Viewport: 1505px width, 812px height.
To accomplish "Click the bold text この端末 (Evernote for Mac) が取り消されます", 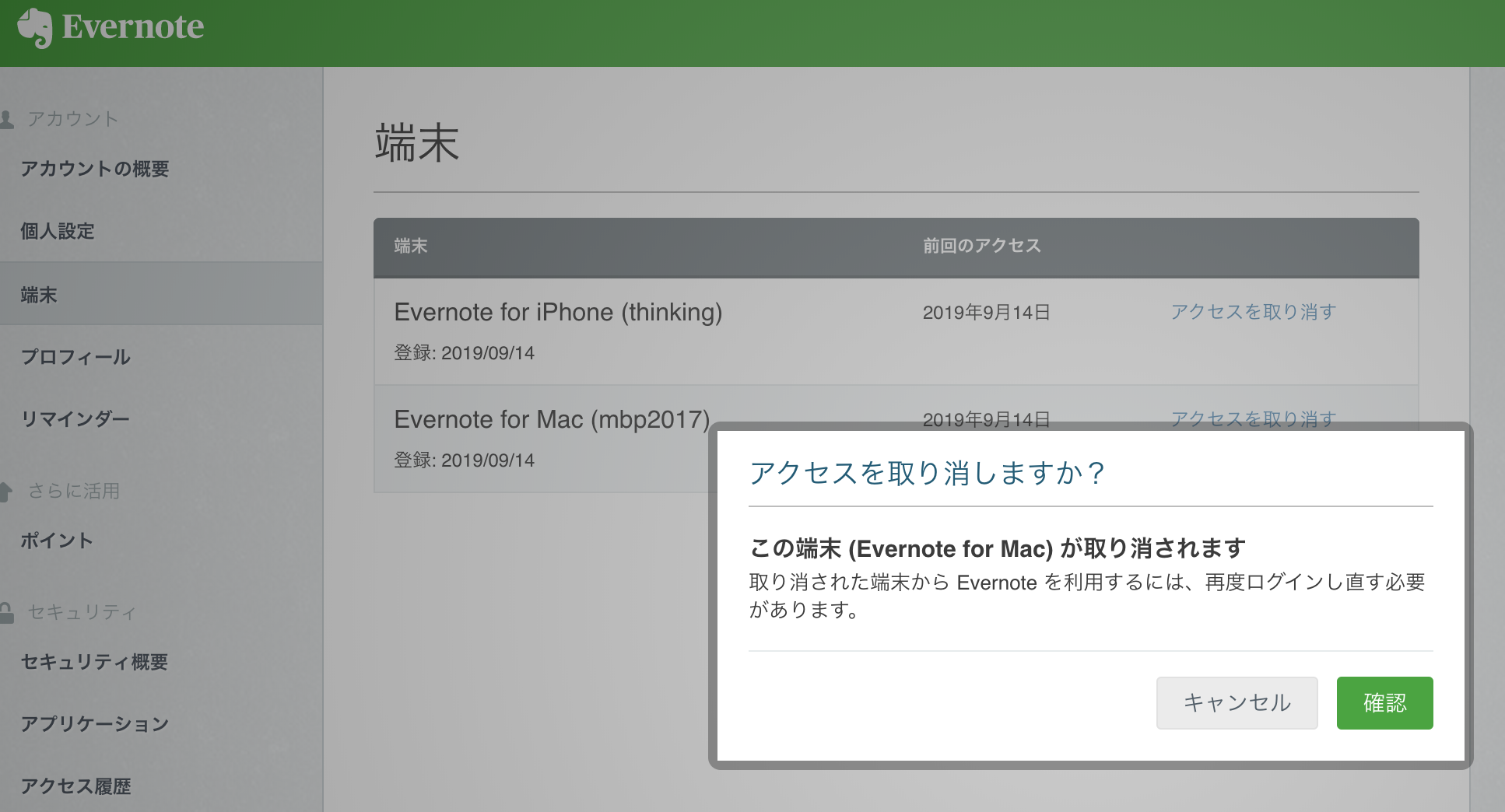I will 998,548.
